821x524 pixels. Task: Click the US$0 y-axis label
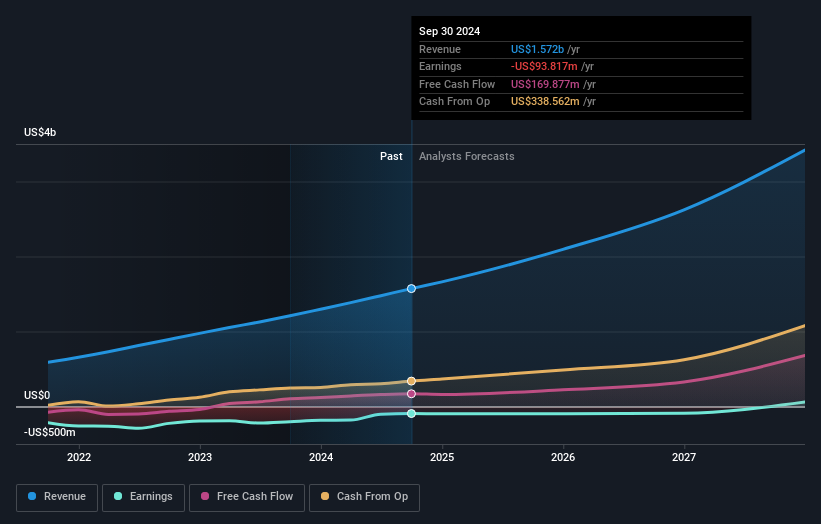click(x=37, y=395)
